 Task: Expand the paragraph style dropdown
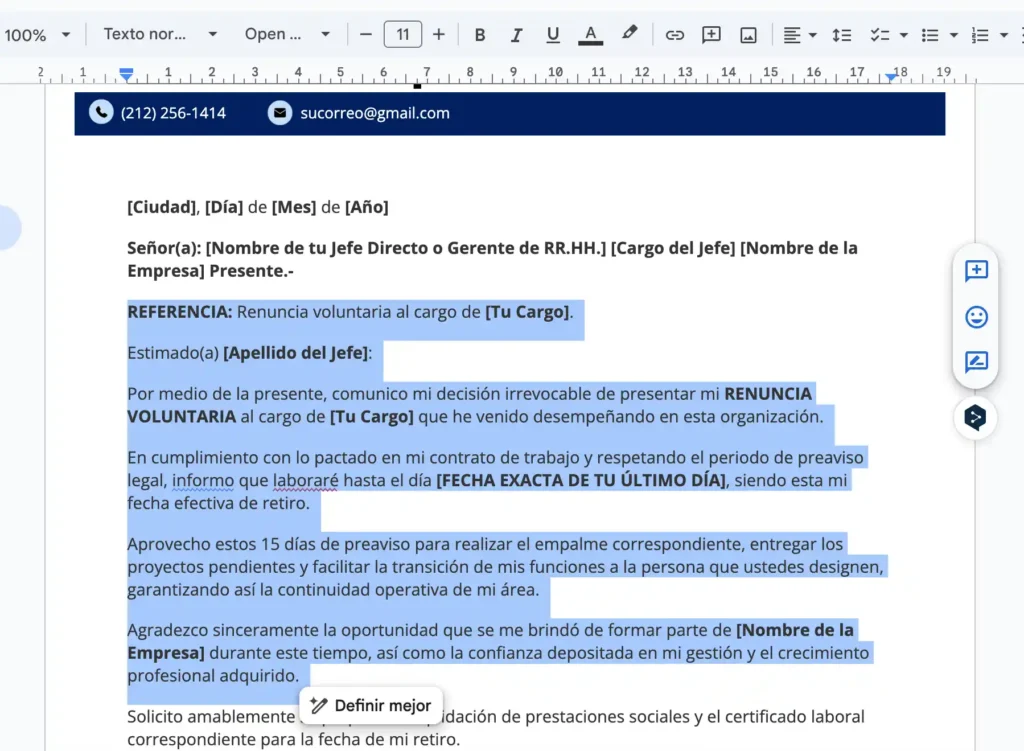tap(160, 35)
